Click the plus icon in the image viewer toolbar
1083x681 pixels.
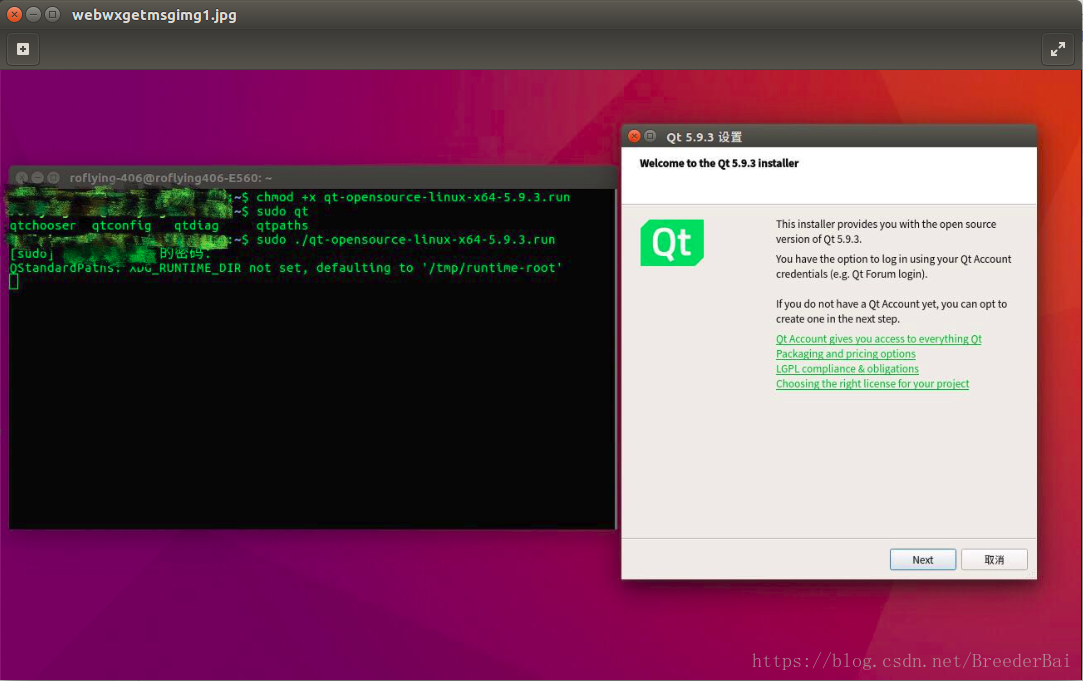coord(23,49)
